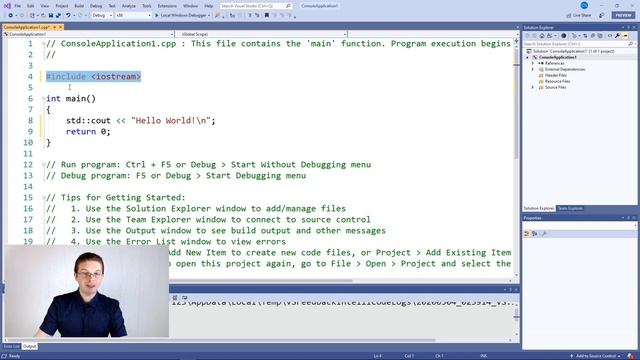640x360 pixels.
Task: Expand the References node
Action: tap(533, 63)
